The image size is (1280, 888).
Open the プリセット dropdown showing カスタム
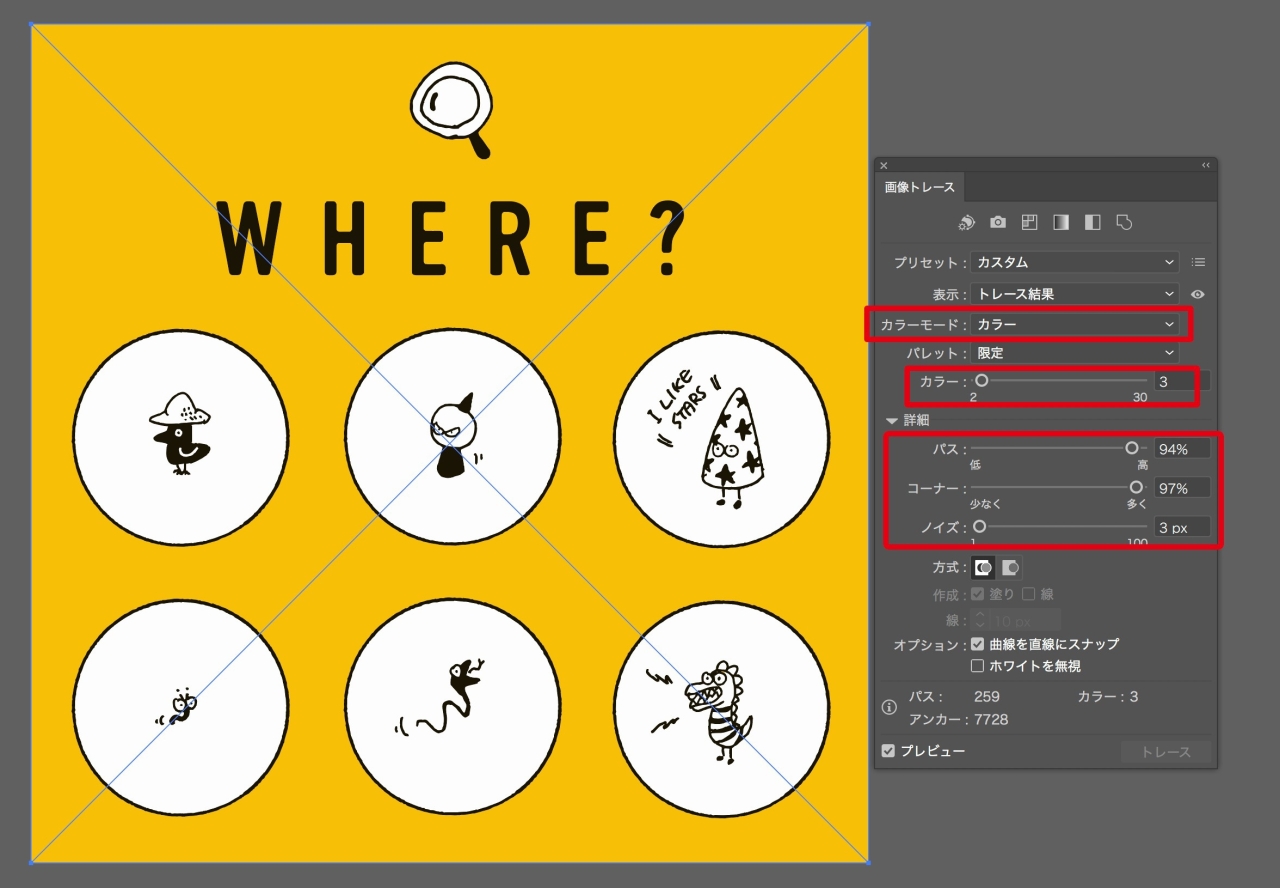click(1075, 263)
